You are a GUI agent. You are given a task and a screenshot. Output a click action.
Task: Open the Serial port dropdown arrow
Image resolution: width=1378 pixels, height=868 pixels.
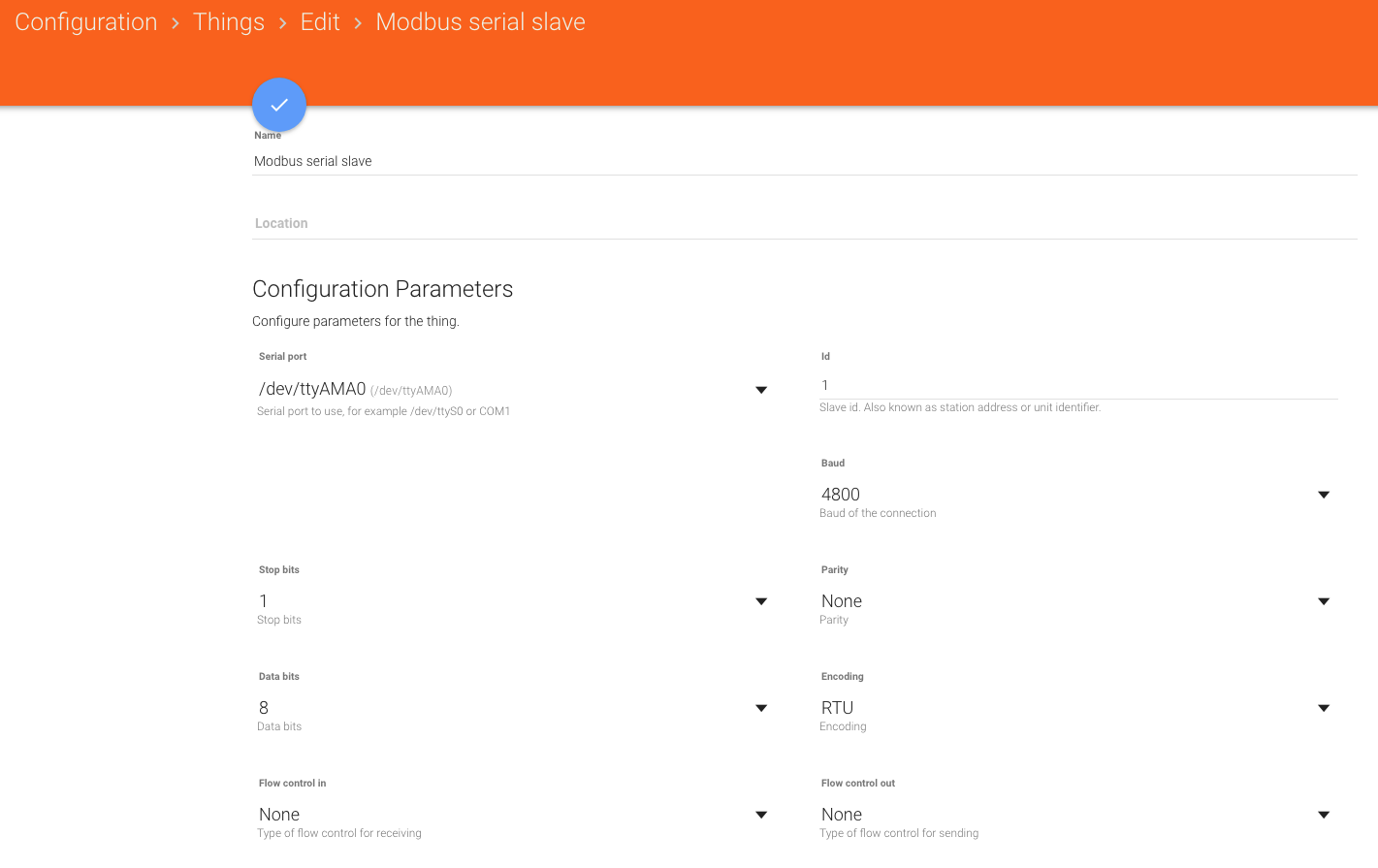pos(761,390)
